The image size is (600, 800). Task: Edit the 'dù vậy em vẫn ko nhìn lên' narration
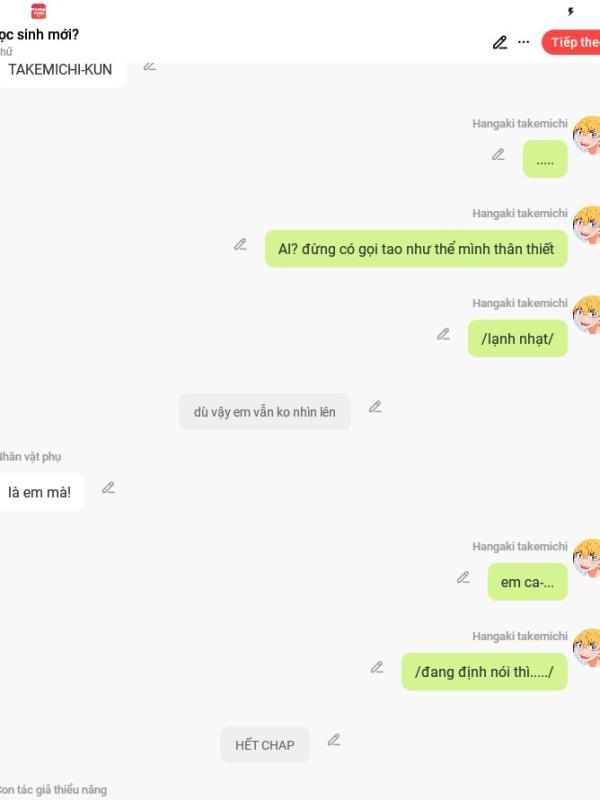click(375, 407)
